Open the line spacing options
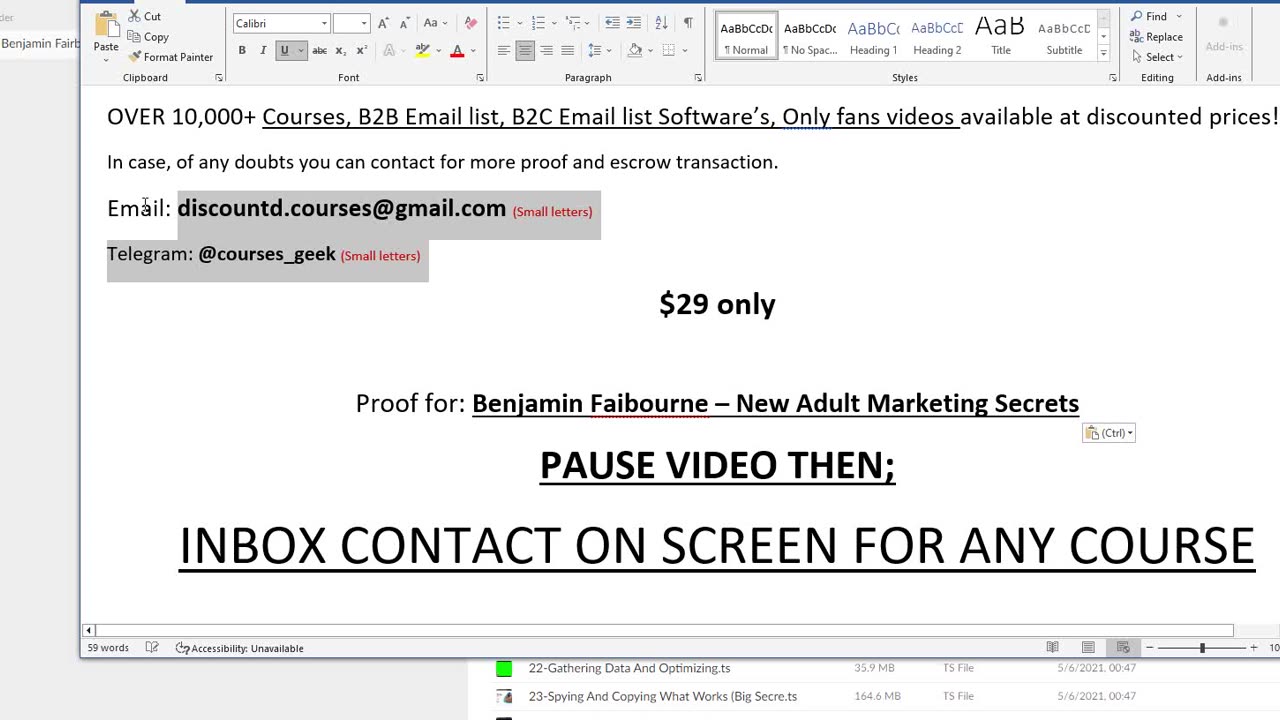The width and height of the screenshot is (1280, 720). coord(598,50)
